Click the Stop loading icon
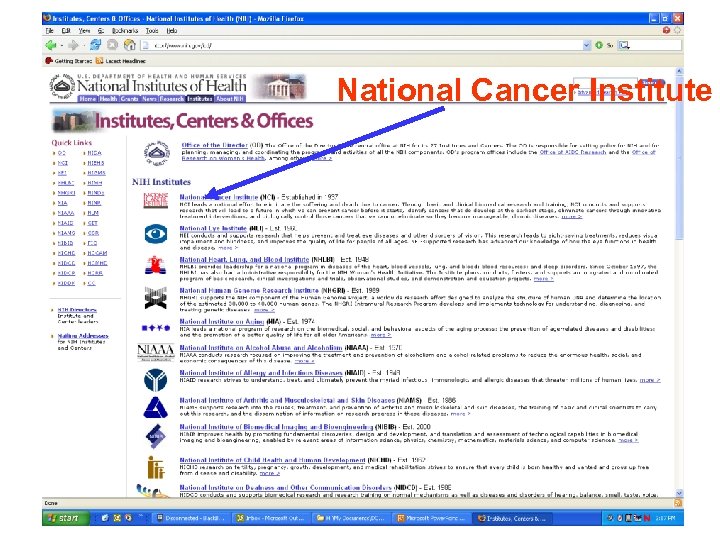 pyautogui.click(x=112, y=45)
